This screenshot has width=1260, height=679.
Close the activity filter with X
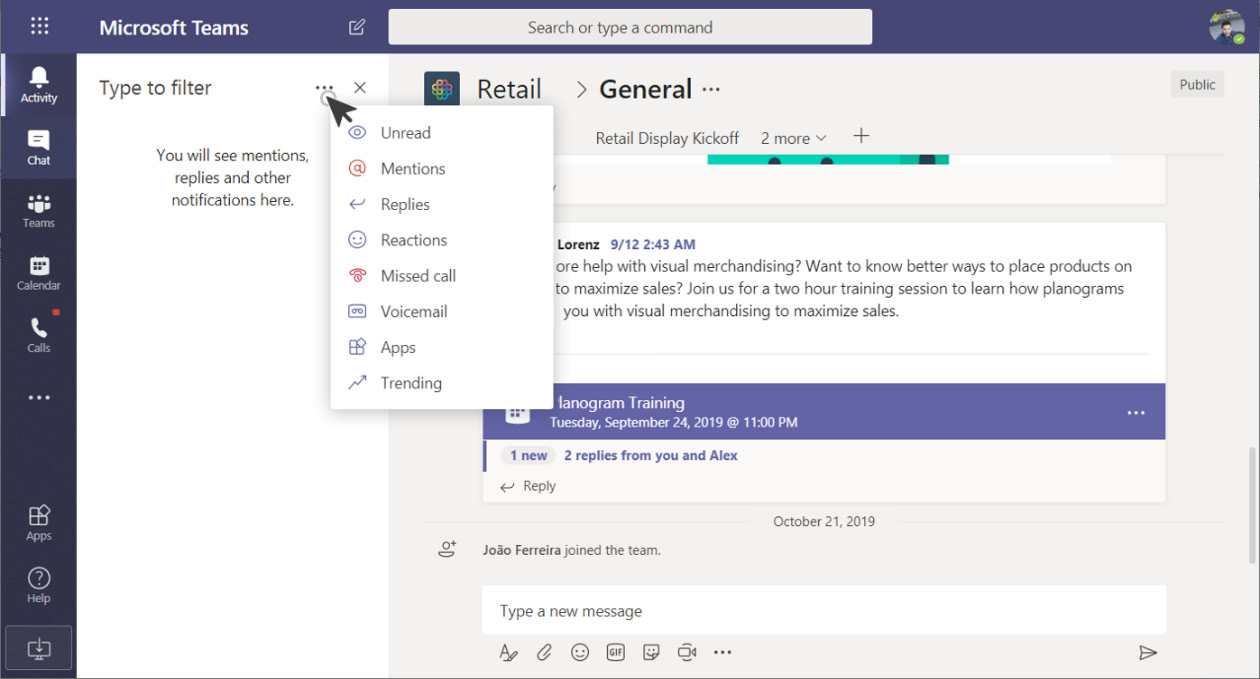pos(360,88)
